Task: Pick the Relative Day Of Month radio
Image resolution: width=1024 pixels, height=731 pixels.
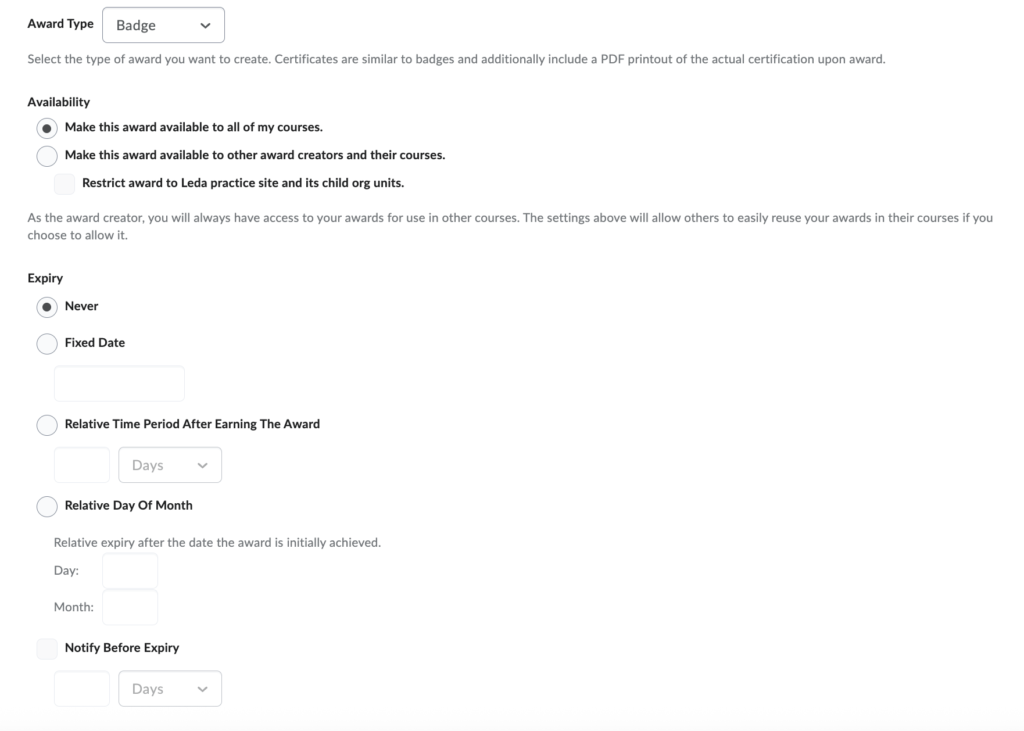Action: [47, 506]
